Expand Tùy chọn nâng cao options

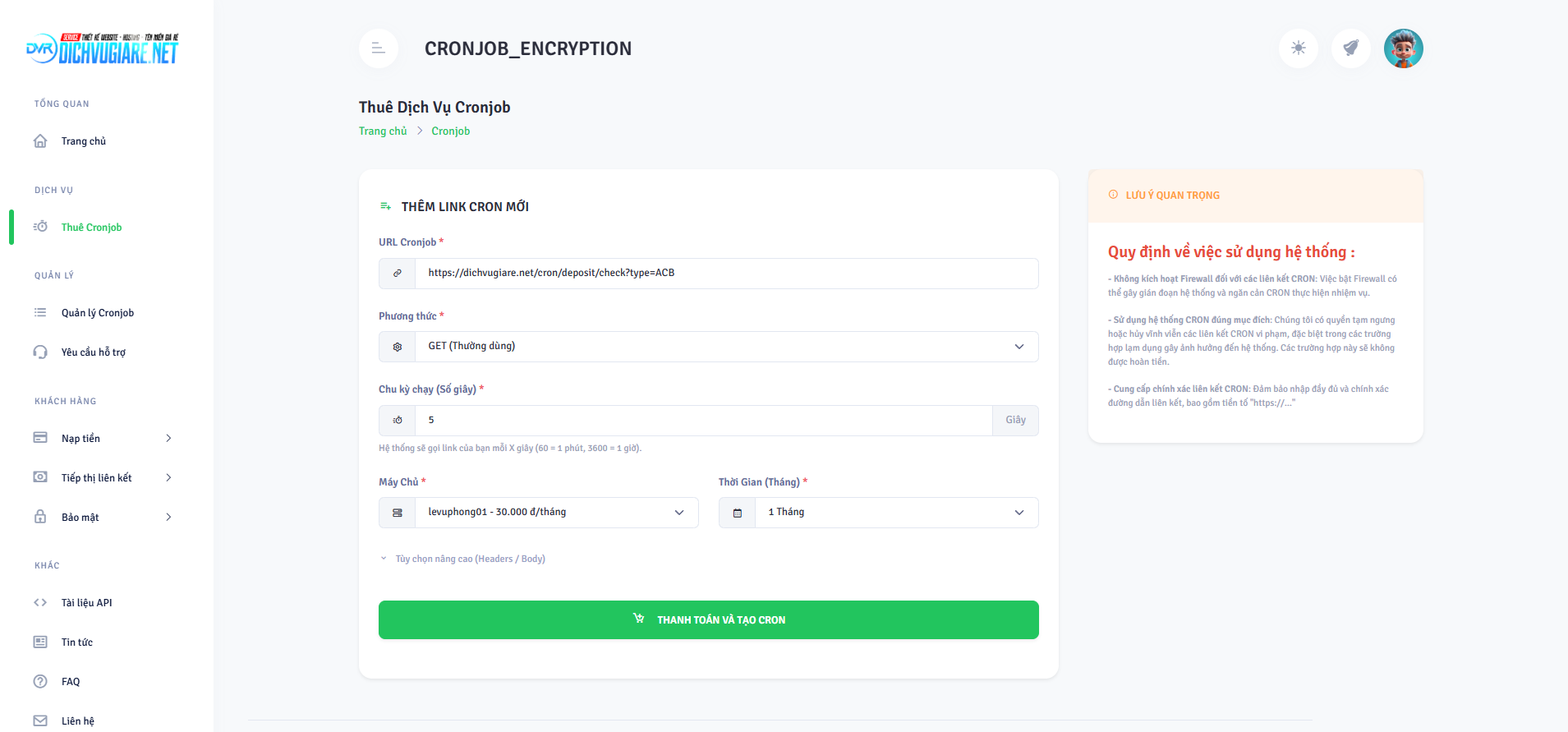tap(470, 559)
